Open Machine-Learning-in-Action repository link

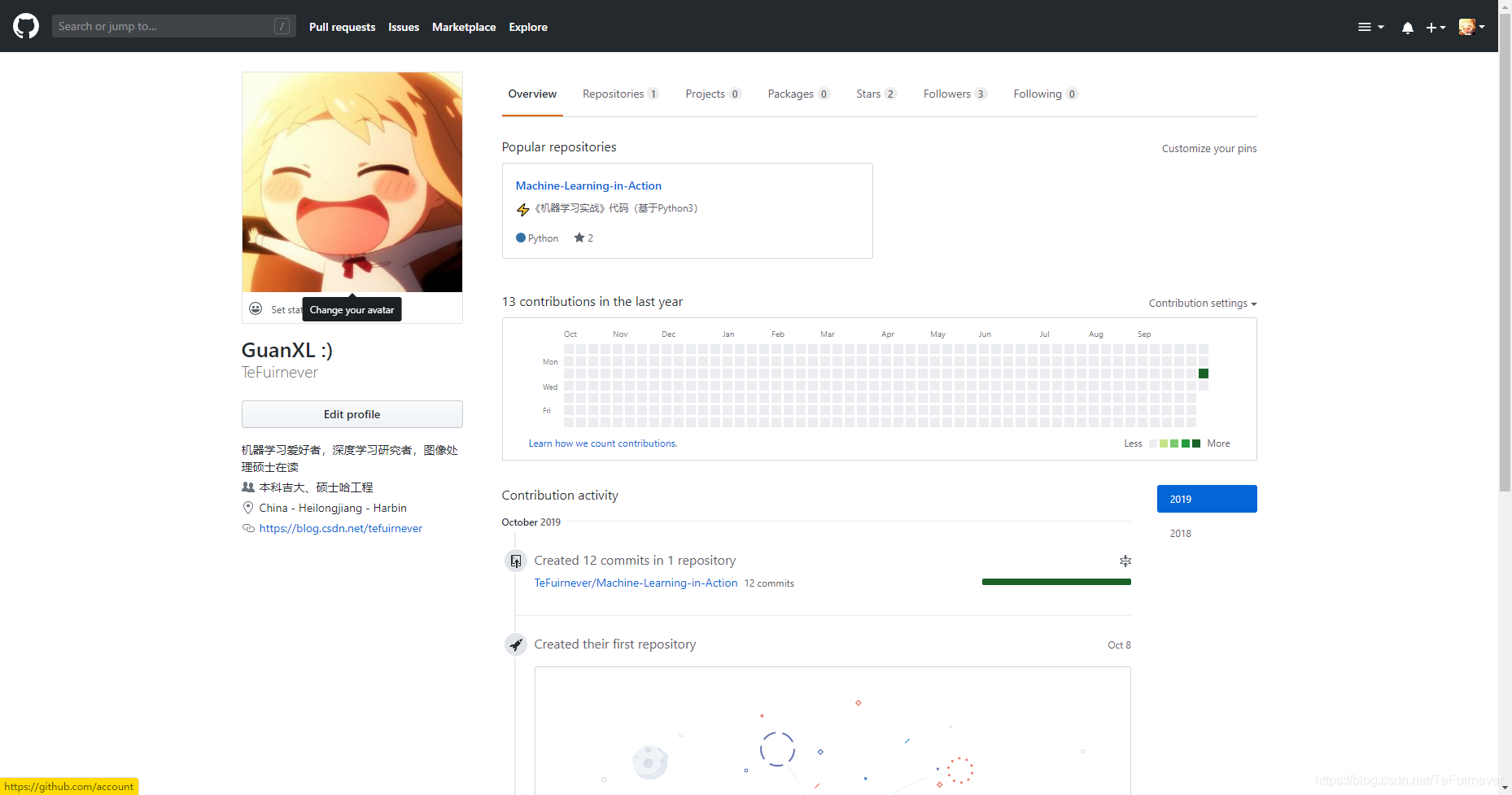pyautogui.click(x=588, y=186)
